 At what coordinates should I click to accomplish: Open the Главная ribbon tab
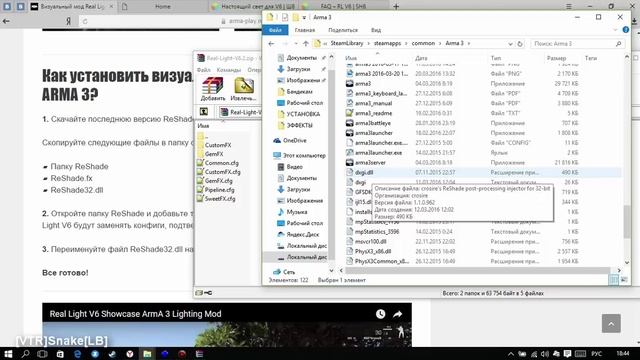click(x=304, y=30)
